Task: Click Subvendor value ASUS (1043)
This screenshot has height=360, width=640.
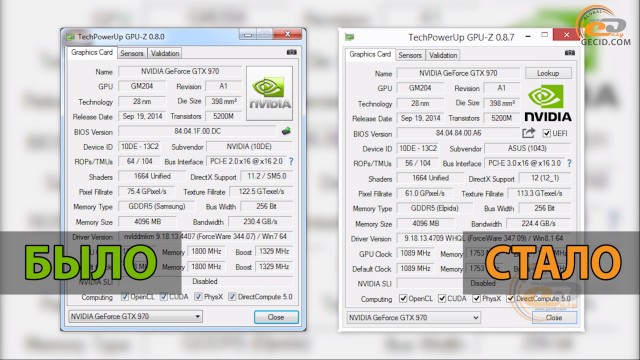Action: click(x=527, y=149)
